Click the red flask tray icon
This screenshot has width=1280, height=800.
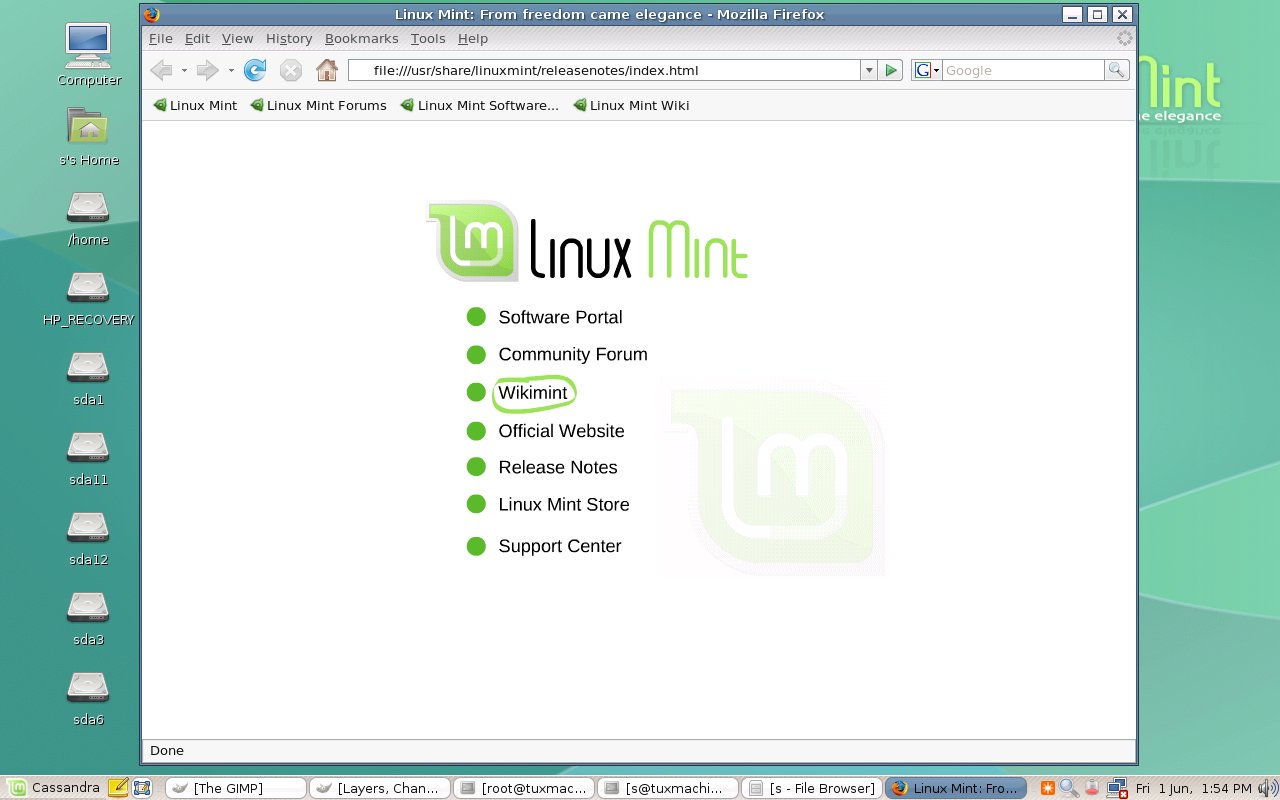click(x=1093, y=788)
